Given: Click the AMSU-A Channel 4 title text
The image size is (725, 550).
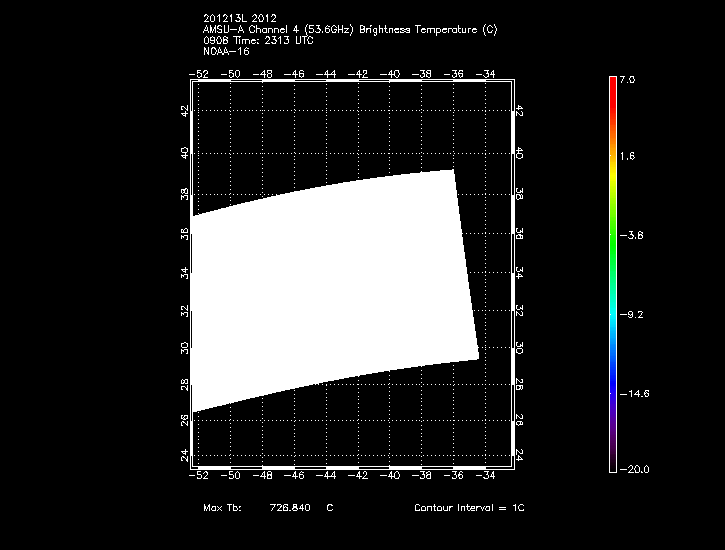Looking at the screenshot, I should point(349,29).
